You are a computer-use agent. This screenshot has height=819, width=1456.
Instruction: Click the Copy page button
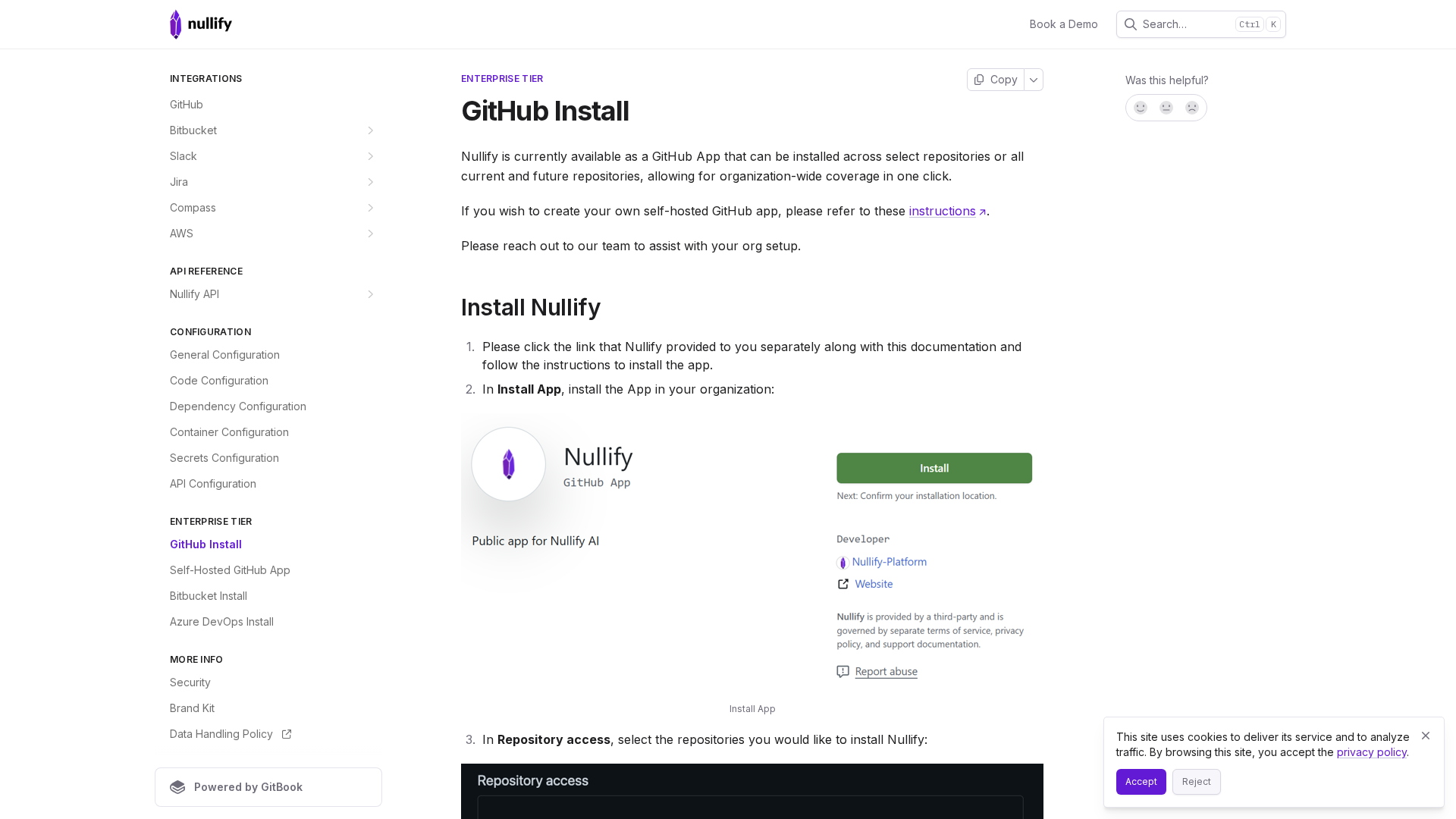(x=996, y=80)
